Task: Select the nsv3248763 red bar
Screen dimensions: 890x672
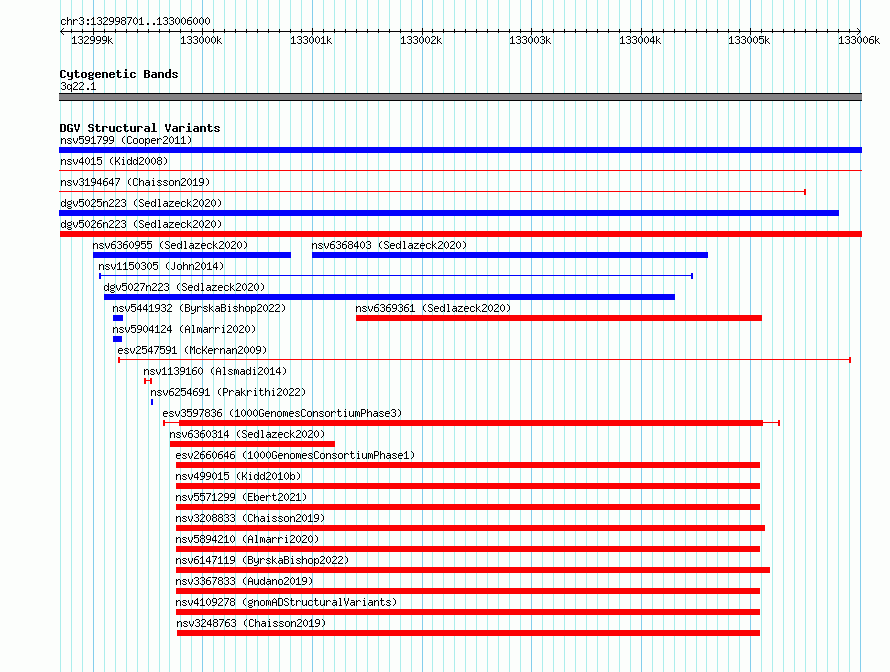Action: 468,633
